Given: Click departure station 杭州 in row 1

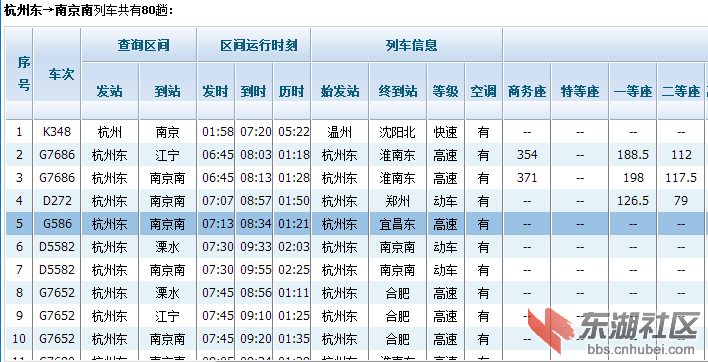Looking at the screenshot, I should pos(110,132).
